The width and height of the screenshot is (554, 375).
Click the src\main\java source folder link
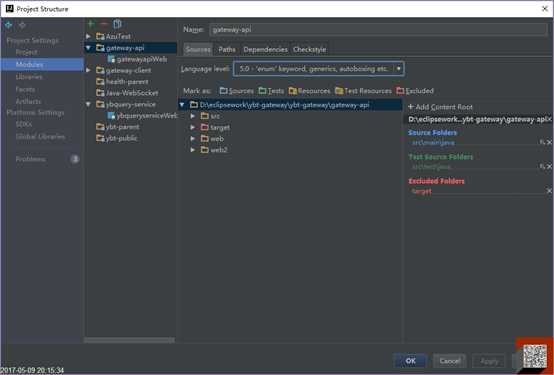click(x=433, y=143)
